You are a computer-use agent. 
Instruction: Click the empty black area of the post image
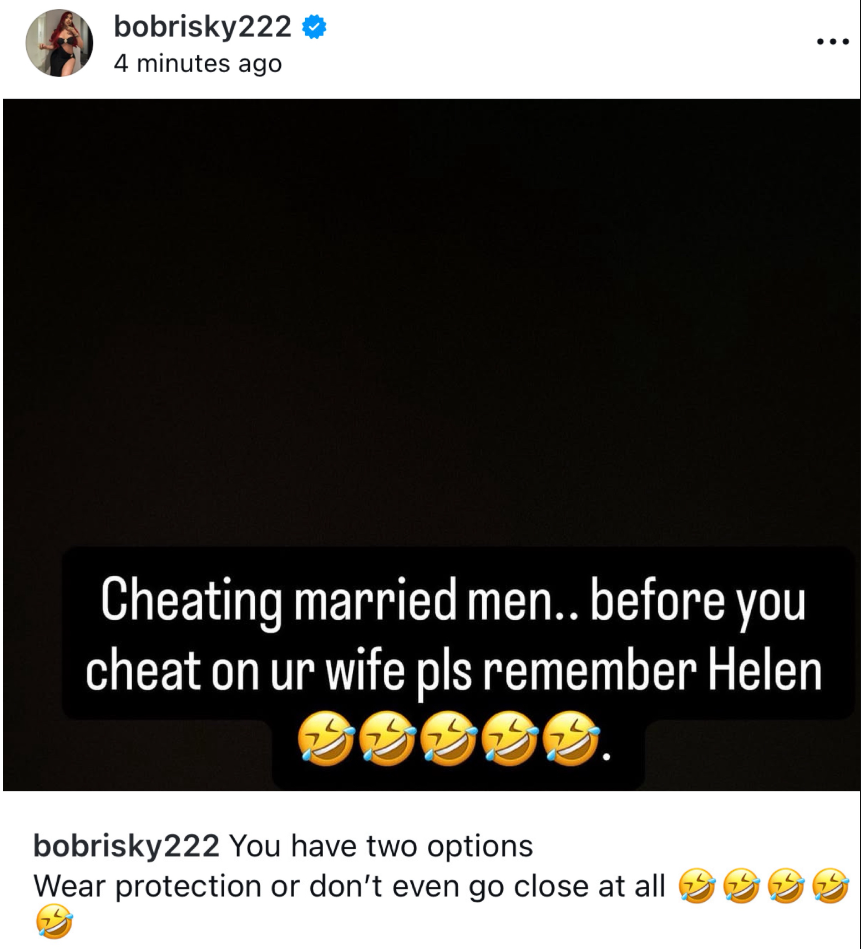[x=431, y=321]
